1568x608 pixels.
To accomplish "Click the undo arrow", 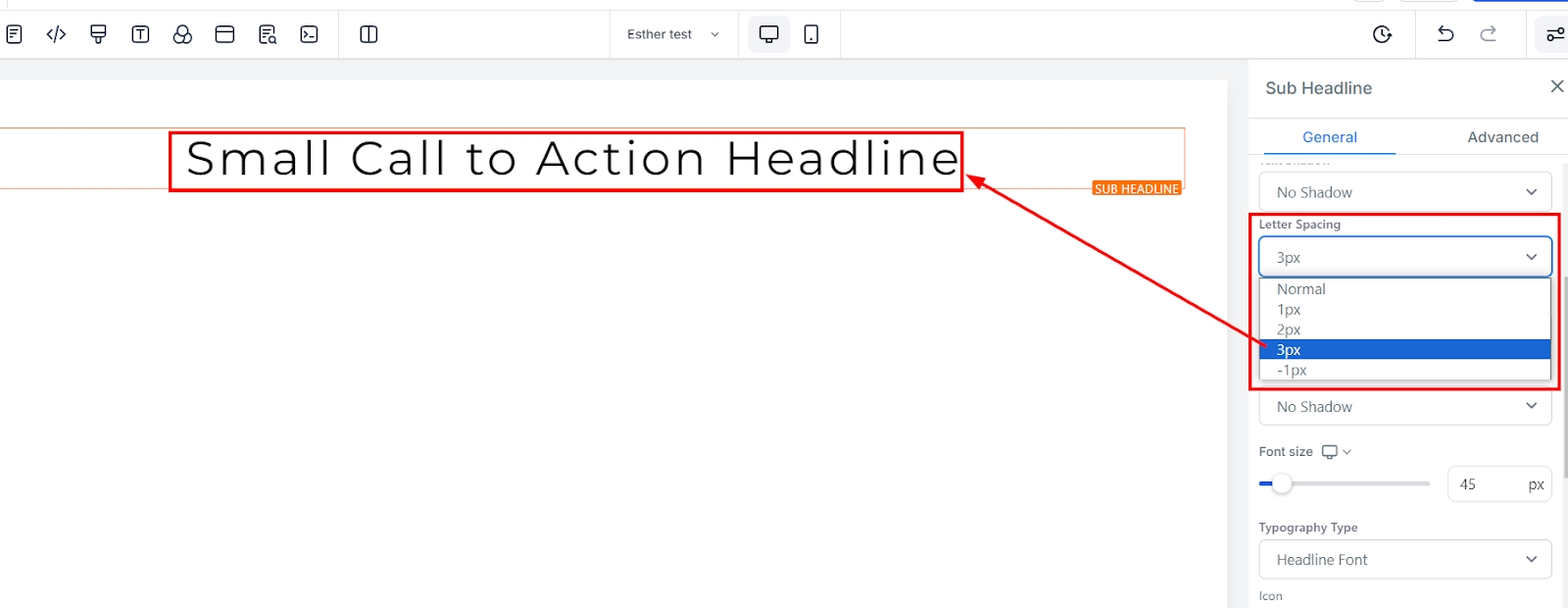I will (1445, 34).
